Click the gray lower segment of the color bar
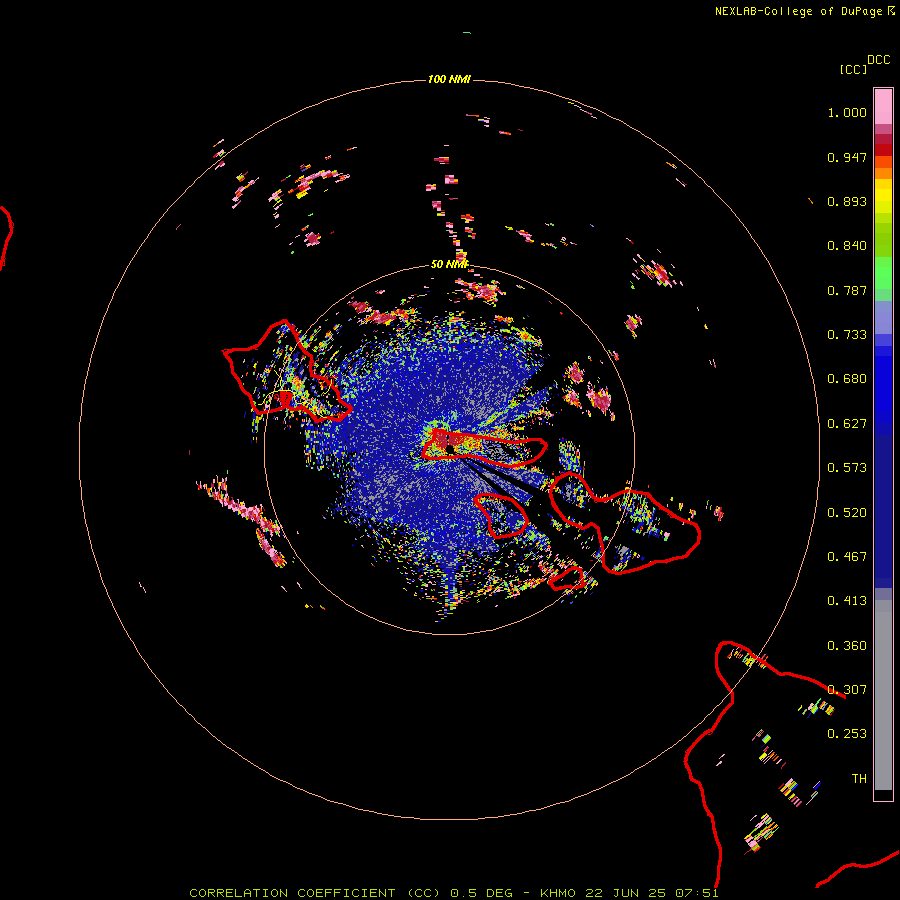Screen dimensions: 900x900 coord(883,695)
